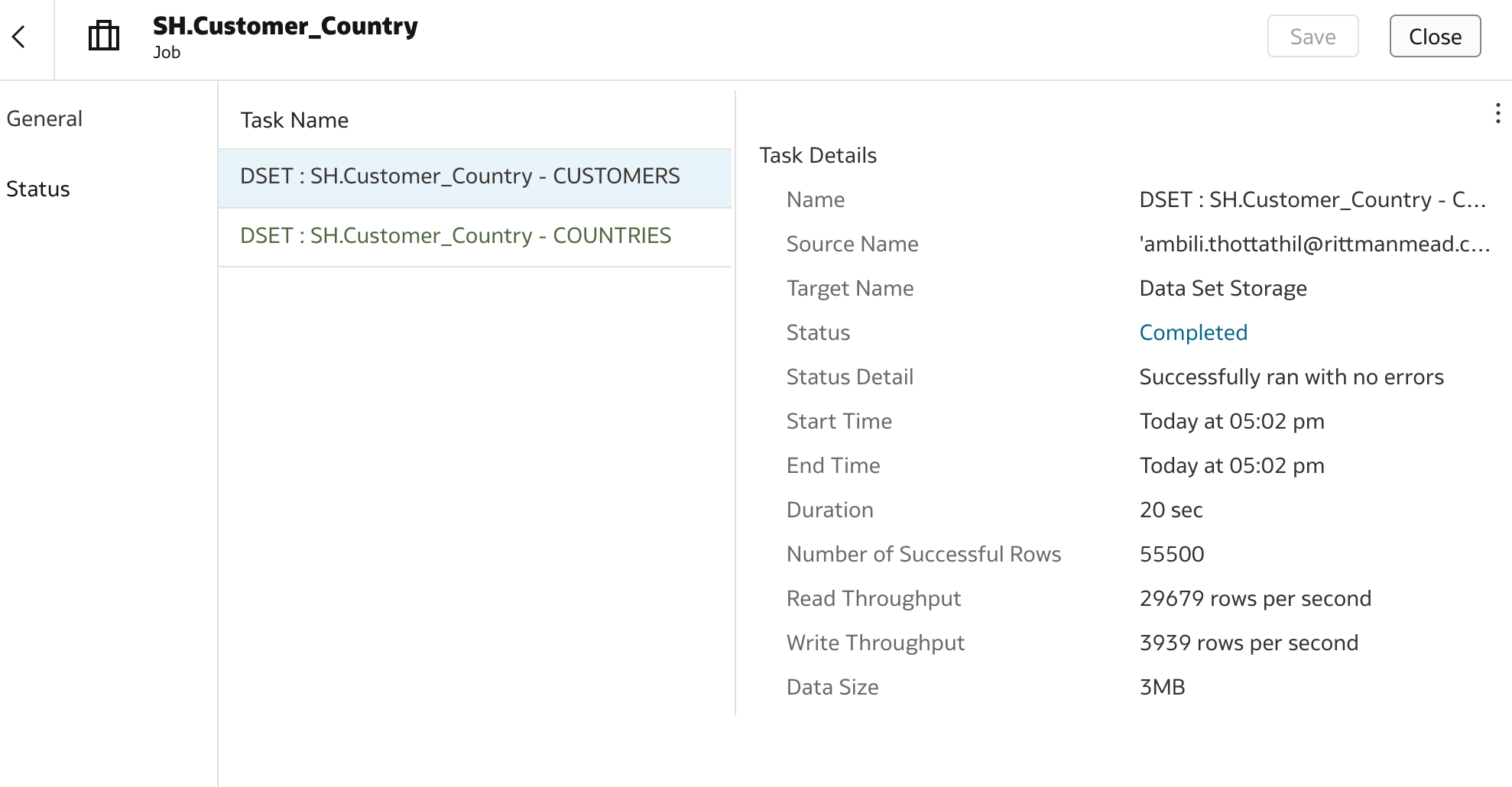Click the Duration value 20 sec
1512x787 pixels.
coord(1171,510)
